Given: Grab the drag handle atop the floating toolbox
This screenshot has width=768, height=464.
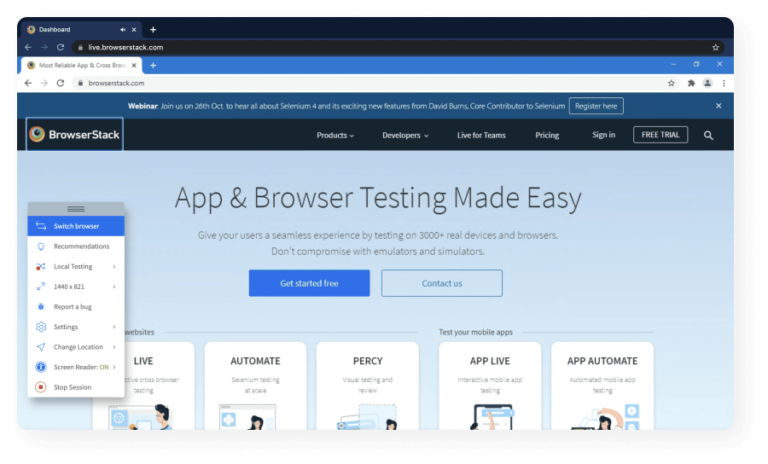Looking at the screenshot, I should pyautogui.click(x=76, y=209).
